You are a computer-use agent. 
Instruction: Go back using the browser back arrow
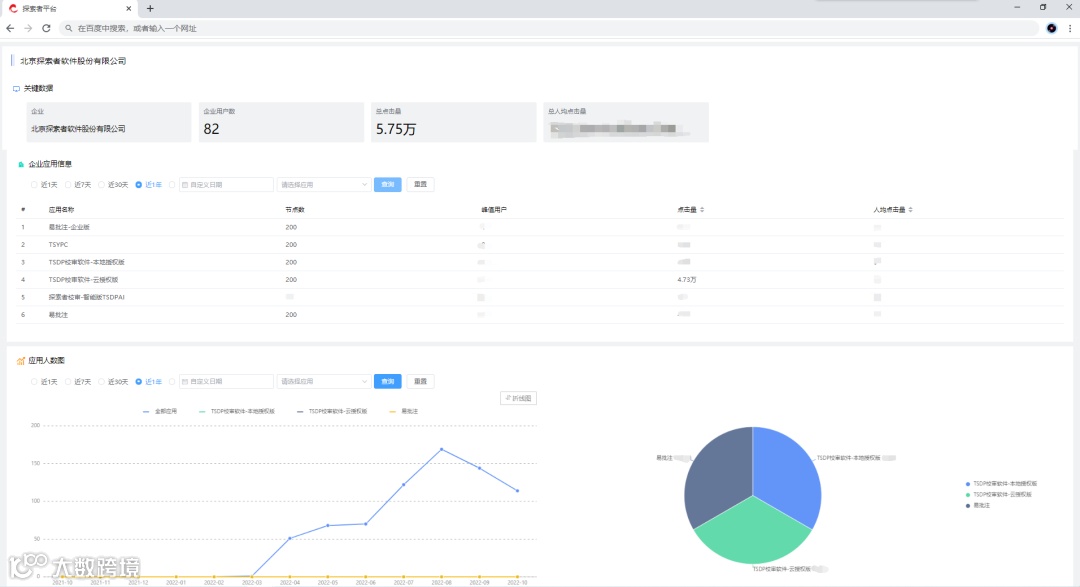point(10,28)
